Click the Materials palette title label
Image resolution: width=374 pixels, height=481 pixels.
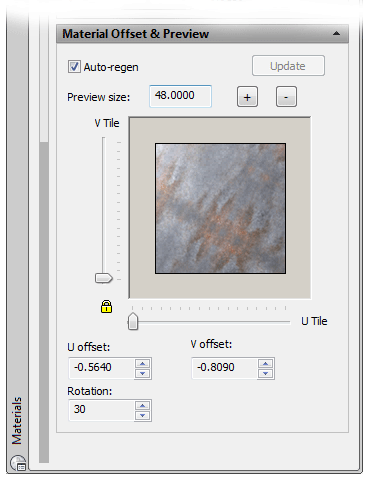tap(17, 421)
